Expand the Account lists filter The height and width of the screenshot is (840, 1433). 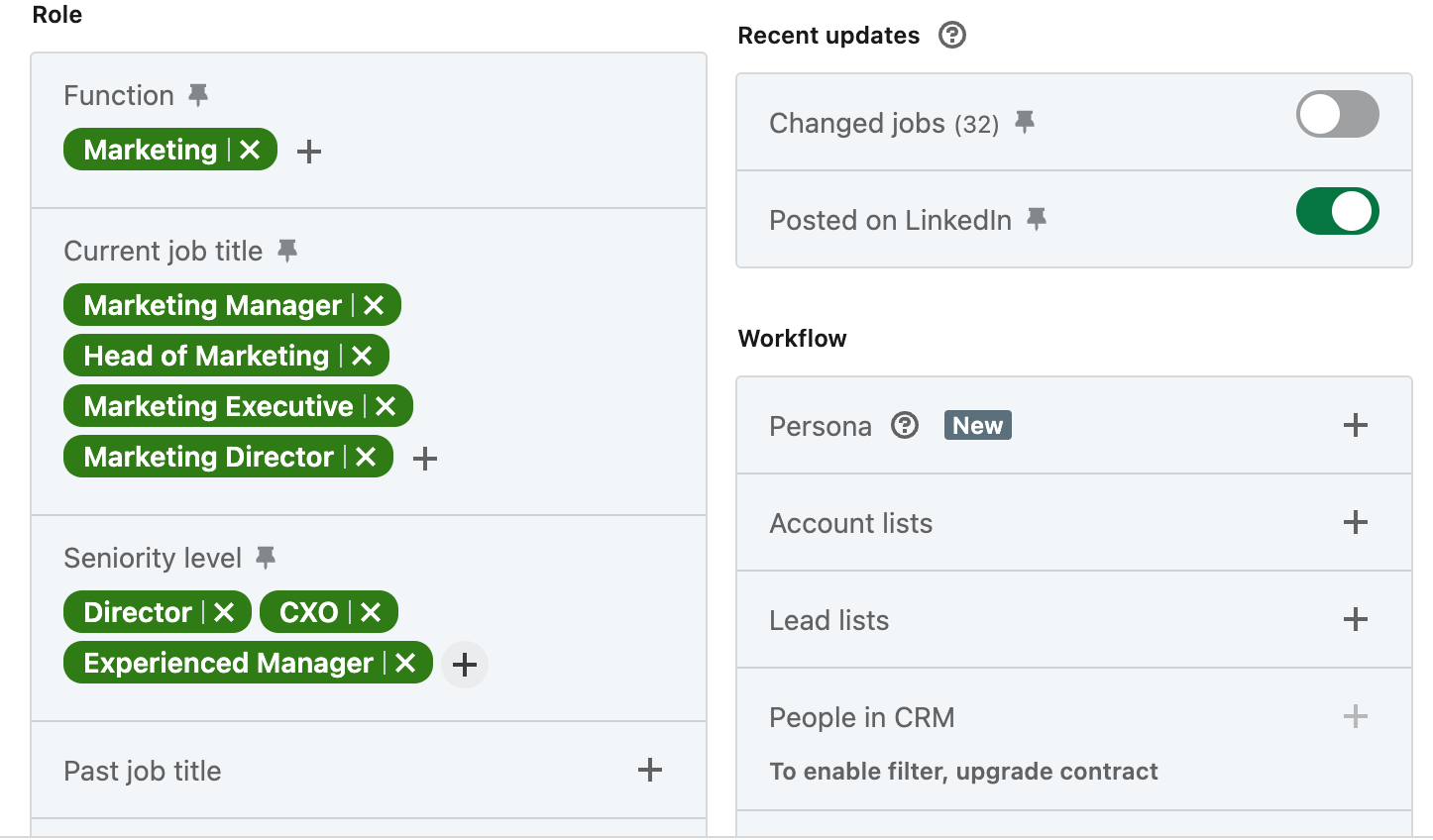pos(1074,522)
